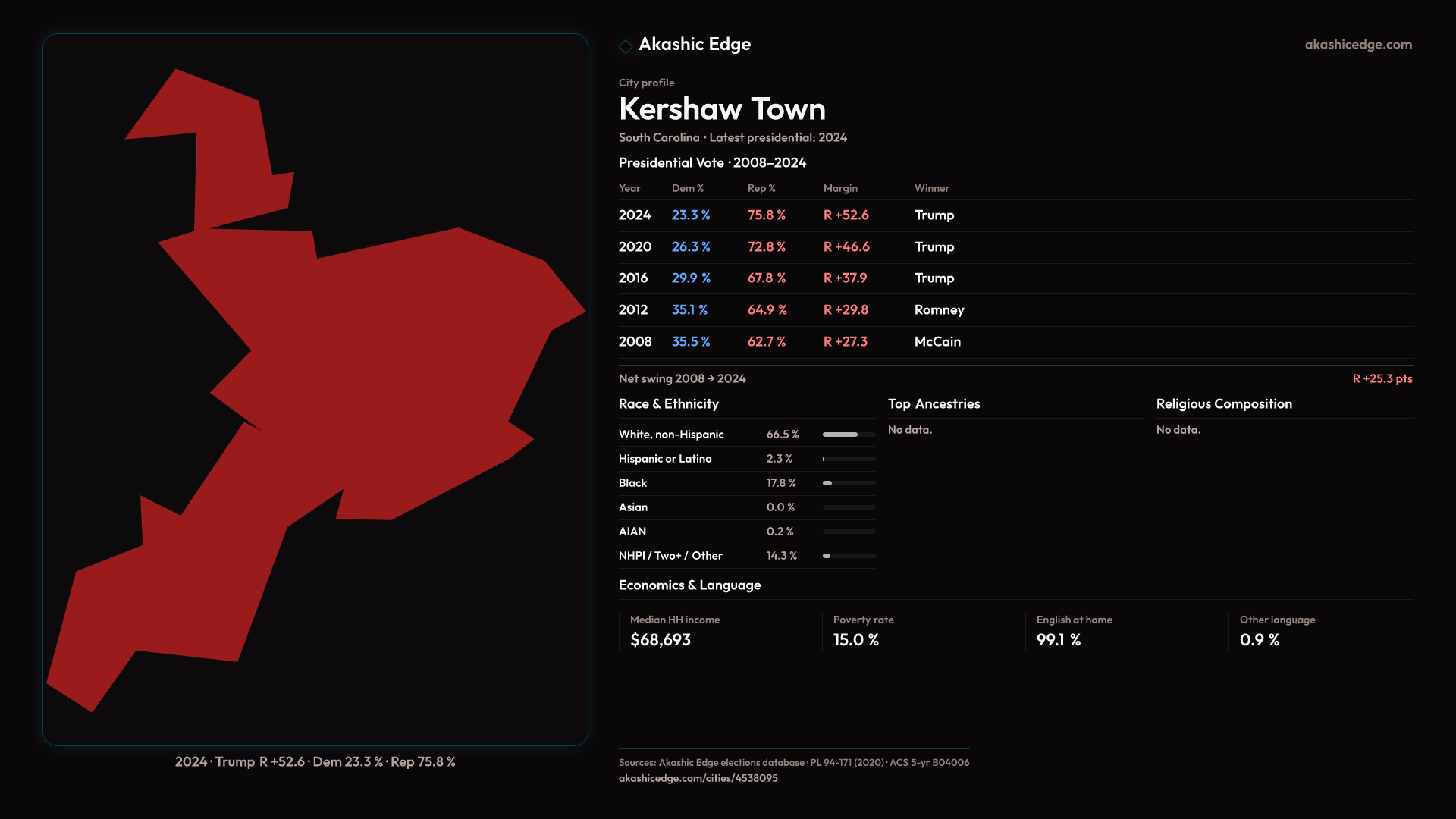The image size is (1456, 819).
Task: Click the Kershaw Town title
Action: tap(721, 109)
